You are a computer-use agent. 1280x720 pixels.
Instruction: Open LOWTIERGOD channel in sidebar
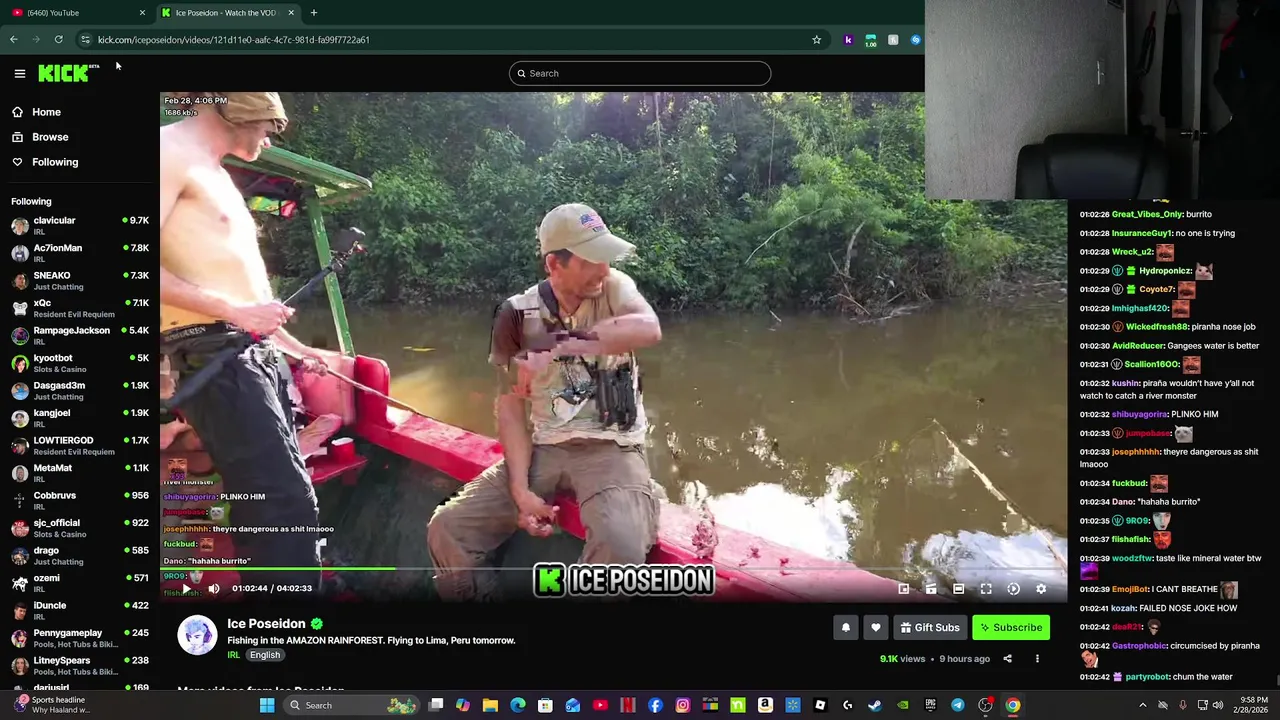tap(80, 445)
